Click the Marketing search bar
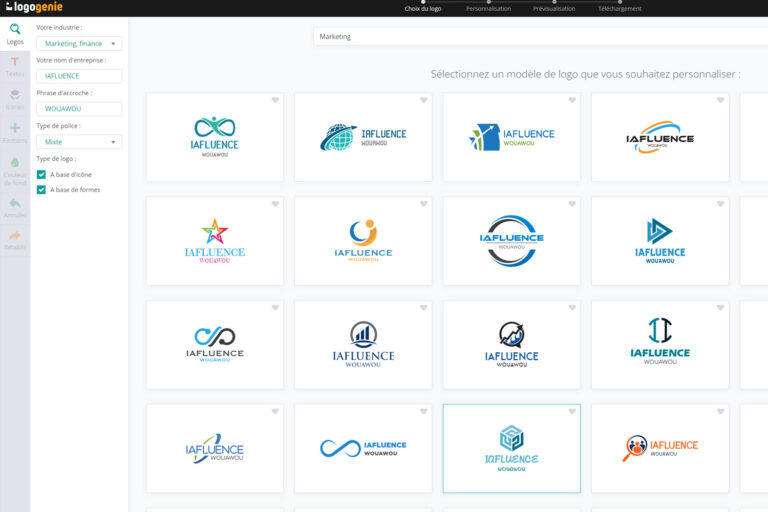The height and width of the screenshot is (512, 768). 540,37
